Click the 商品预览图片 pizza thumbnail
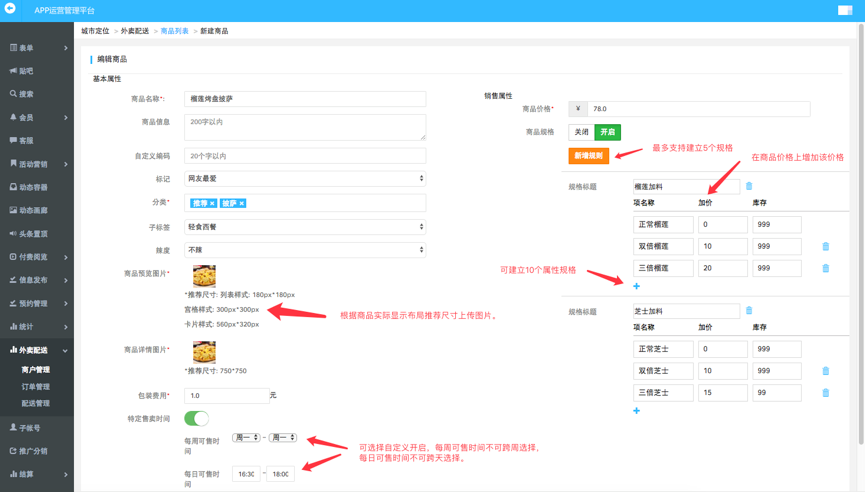The width and height of the screenshot is (865, 492). [x=204, y=276]
